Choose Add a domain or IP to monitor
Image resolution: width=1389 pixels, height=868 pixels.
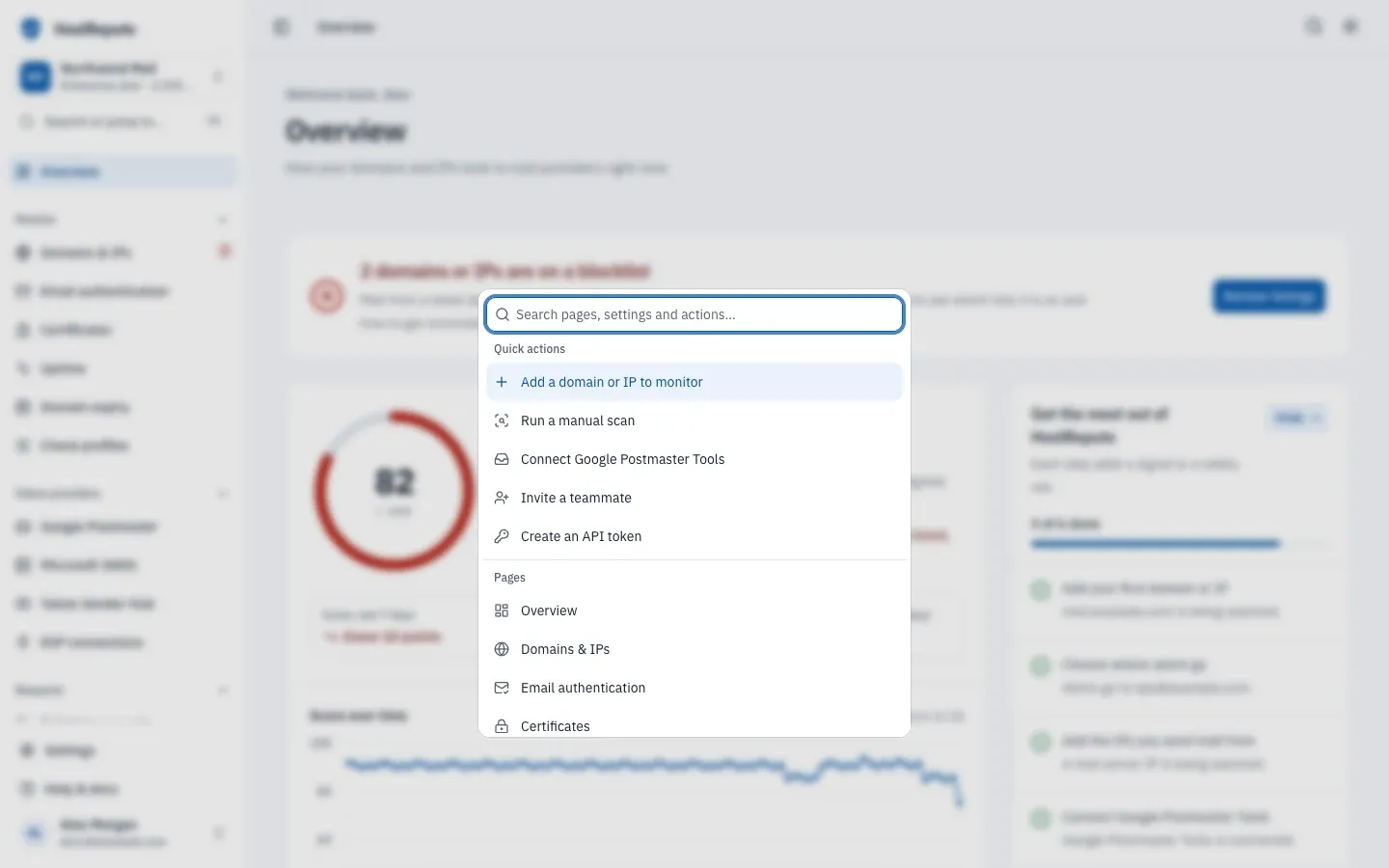click(x=694, y=382)
